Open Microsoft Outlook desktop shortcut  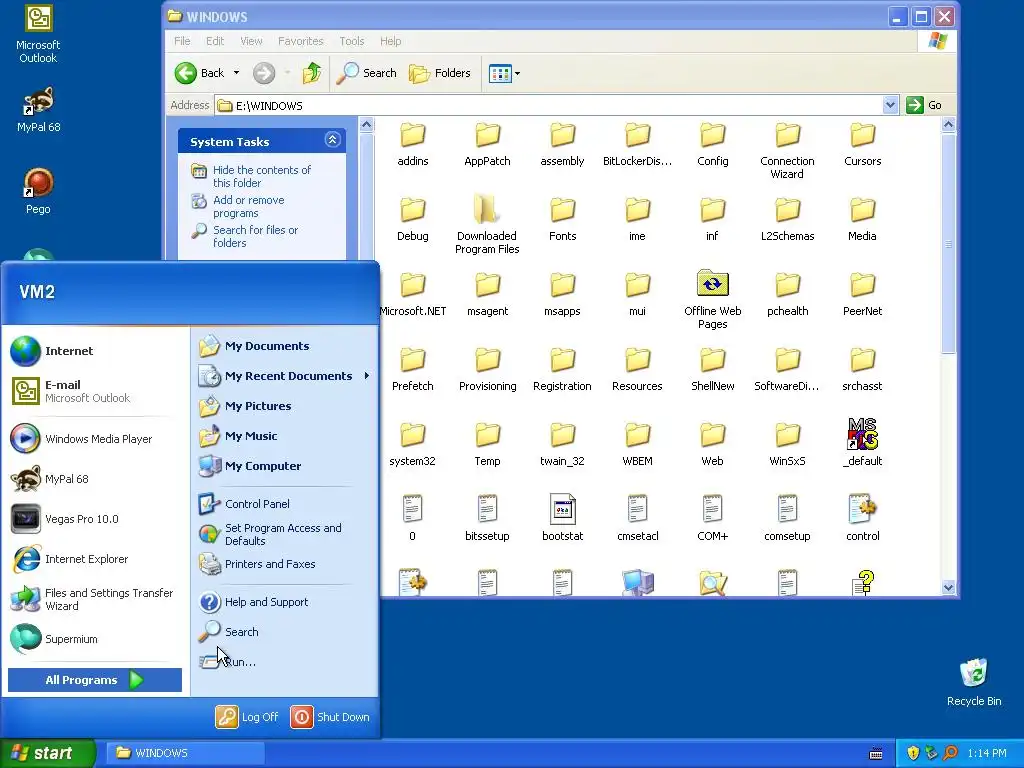(x=38, y=34)
